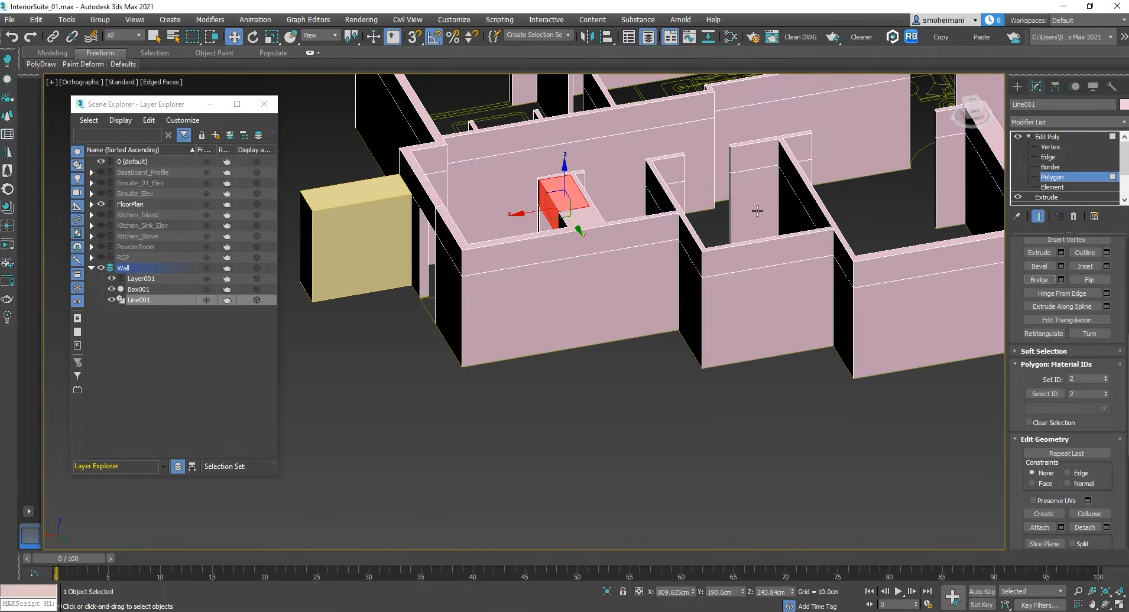
Task: Click the Line001 object name field
Action: coord(1063,105)
